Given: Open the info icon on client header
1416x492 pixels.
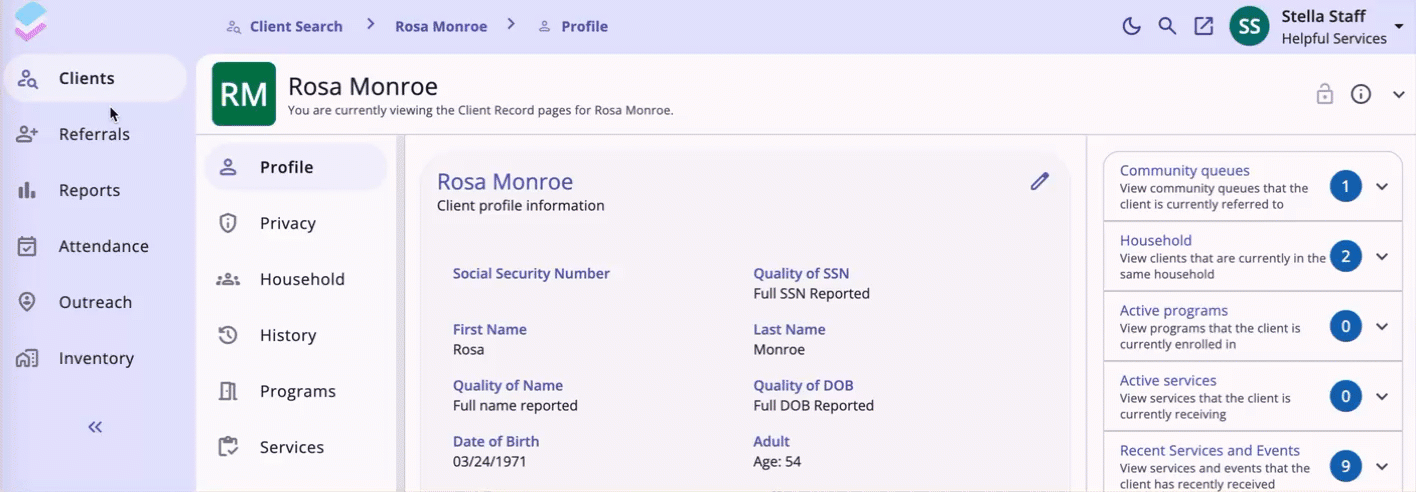Looking at the screenshot, I should pyautogui.click(x=1361, y=95).
